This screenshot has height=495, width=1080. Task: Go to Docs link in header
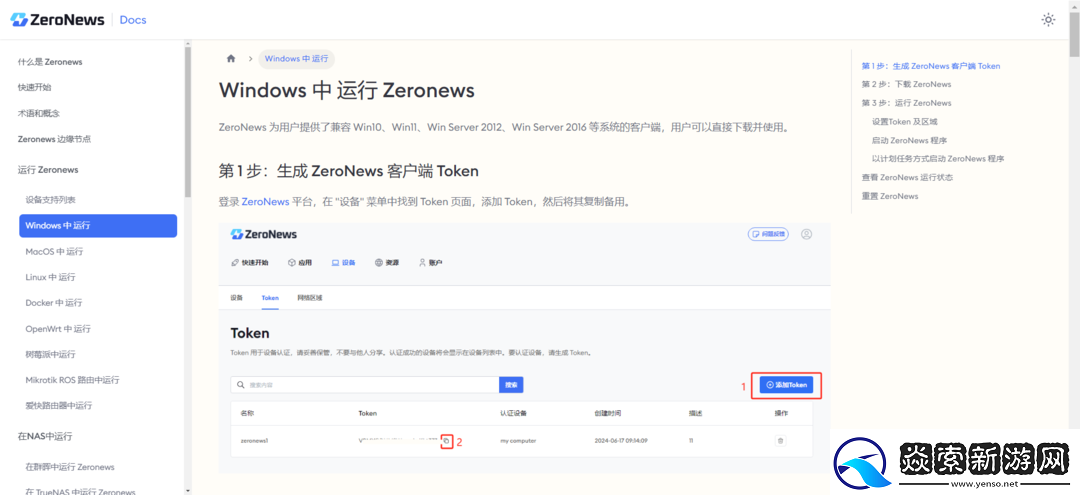tap(132, 20)
